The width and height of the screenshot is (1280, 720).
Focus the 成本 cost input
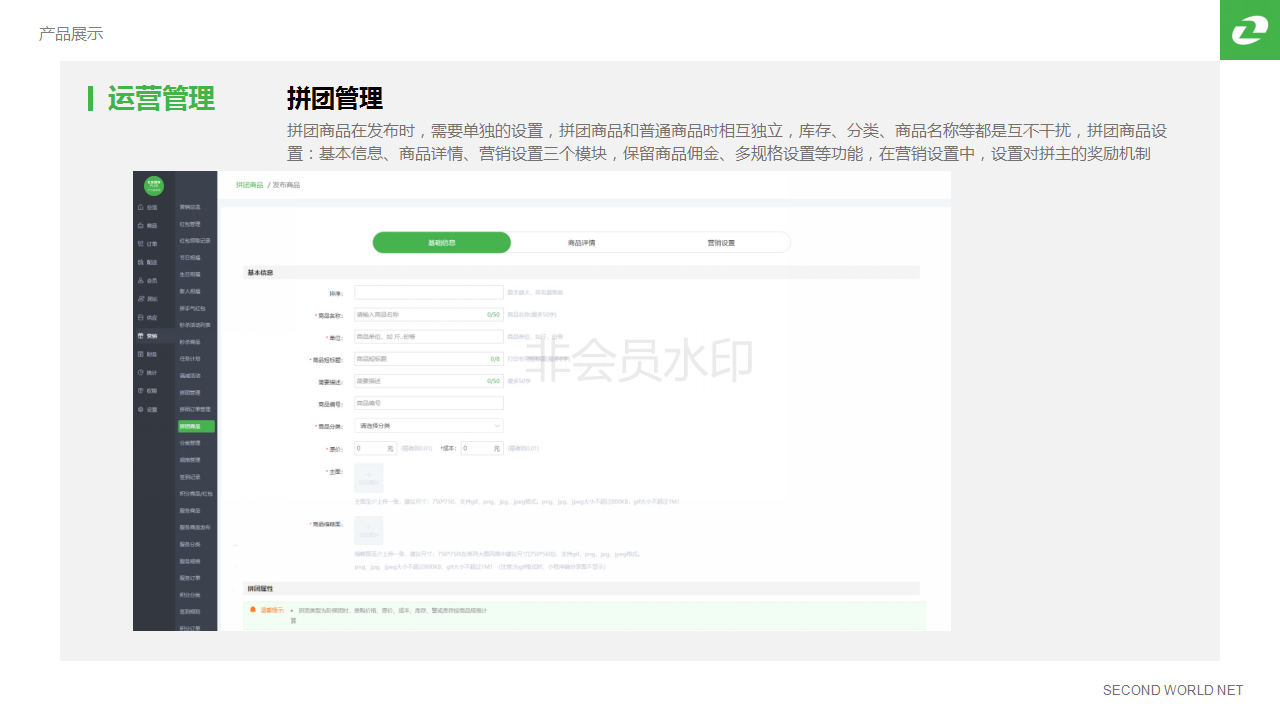pyautogui.click(x=481, y=449)
